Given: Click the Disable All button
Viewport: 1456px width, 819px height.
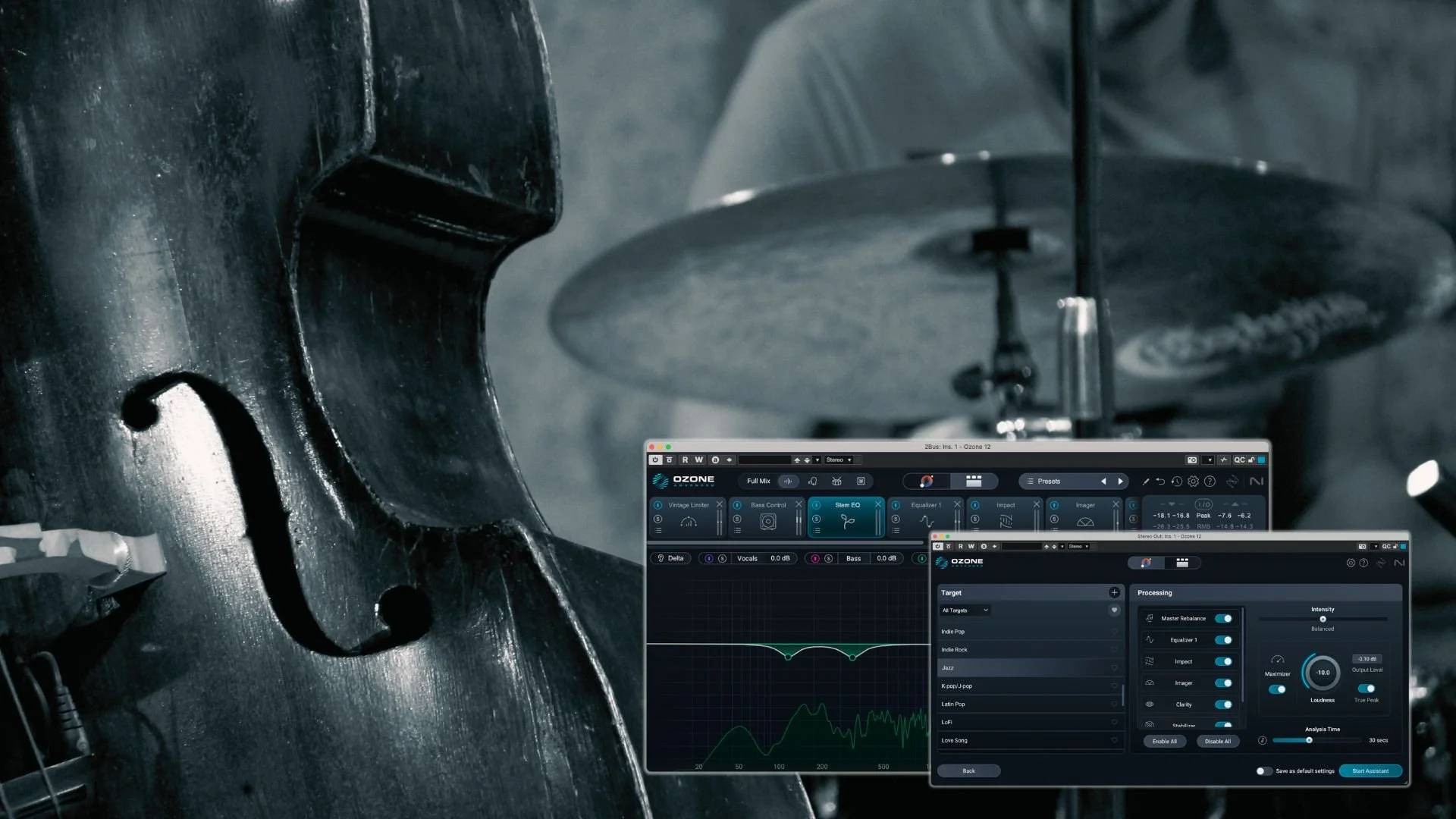Looking at the screenshot, I should 1217,742.
